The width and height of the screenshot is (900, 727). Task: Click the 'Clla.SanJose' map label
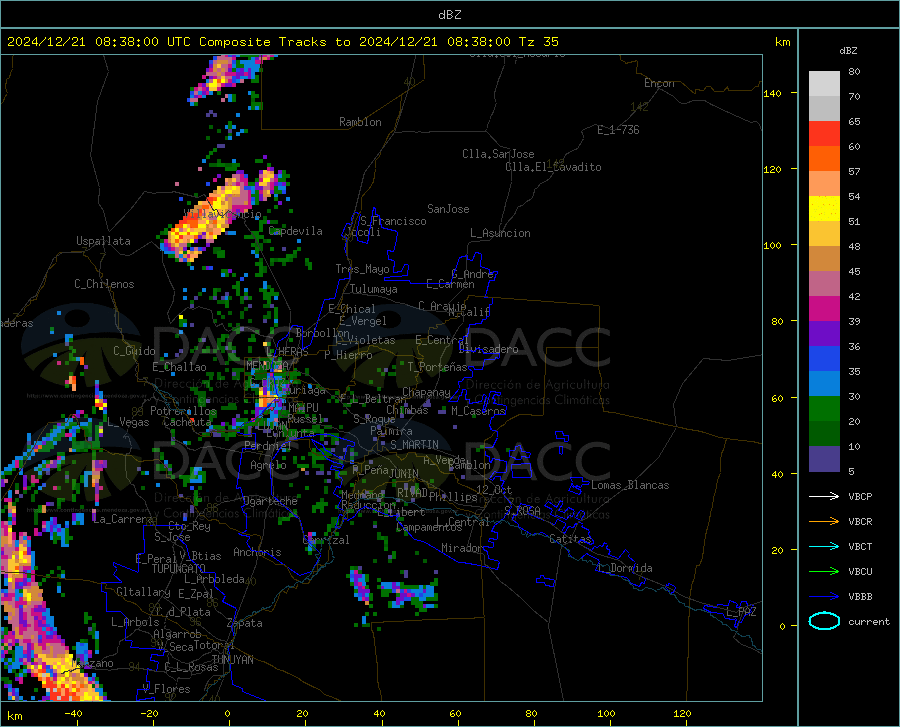tap(498, 154)
